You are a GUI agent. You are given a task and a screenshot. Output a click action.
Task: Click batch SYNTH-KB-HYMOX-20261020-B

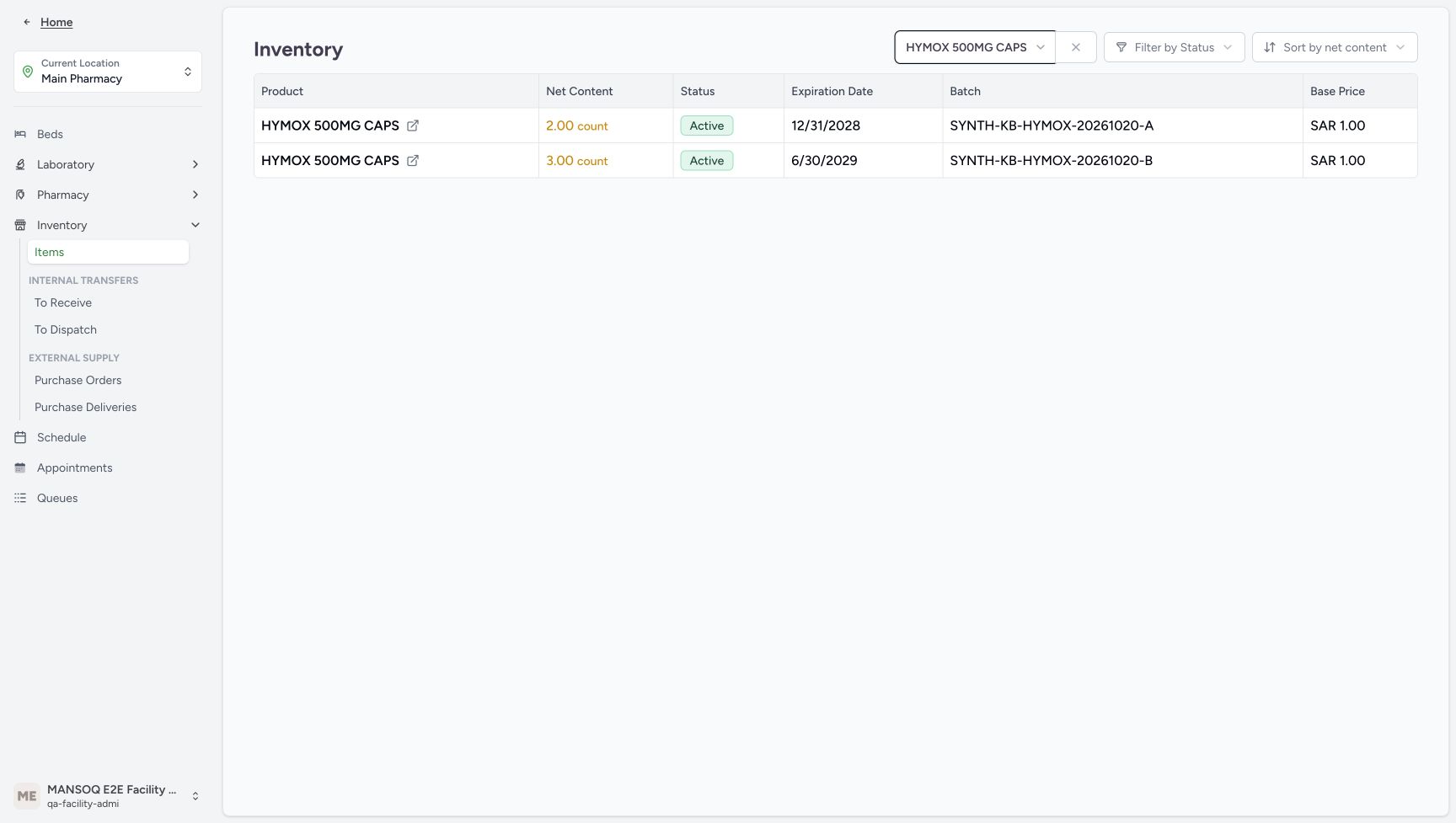click(1051, 160)
